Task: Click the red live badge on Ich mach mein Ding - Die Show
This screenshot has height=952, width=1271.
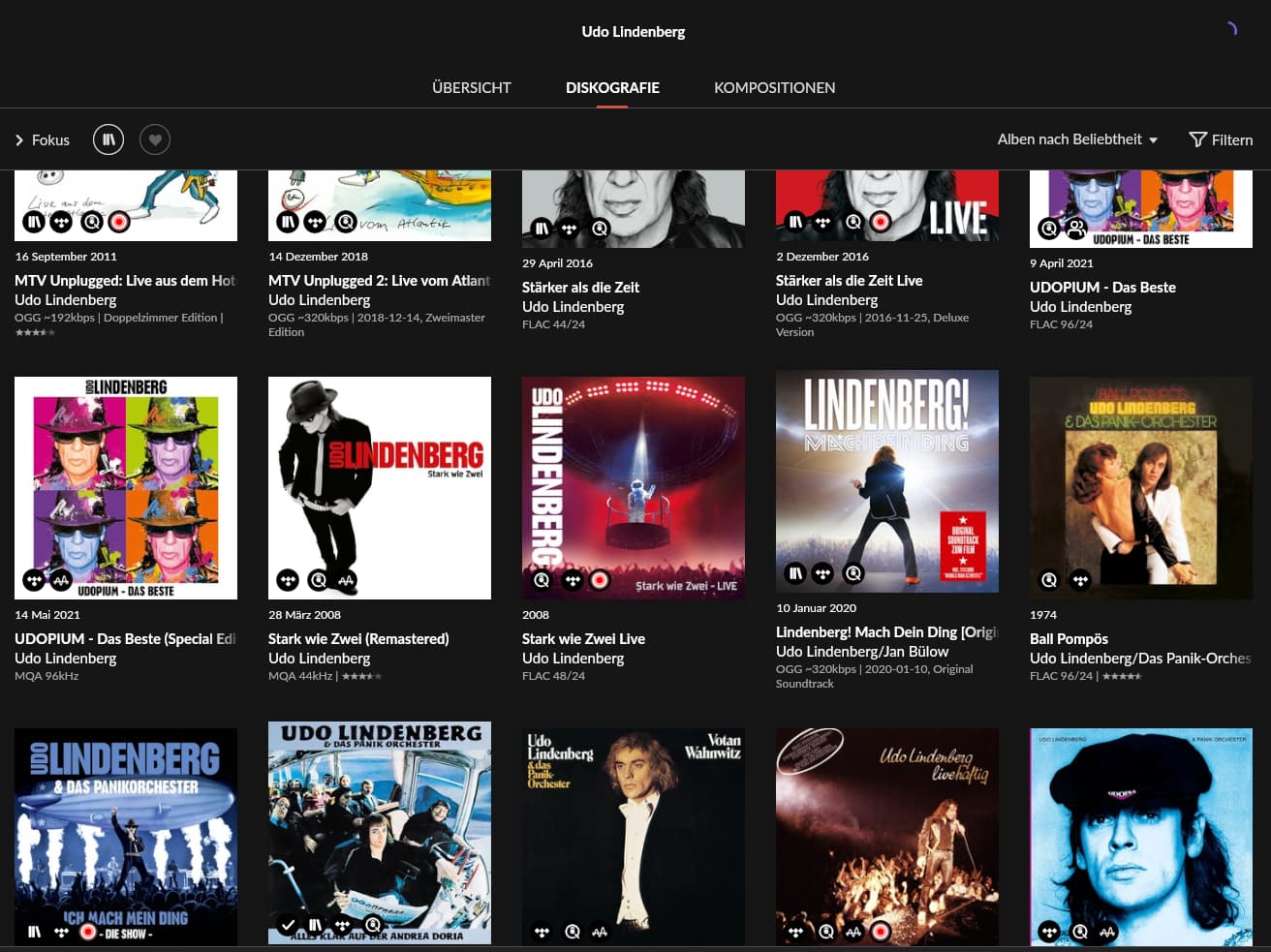Action: [88, 932]
